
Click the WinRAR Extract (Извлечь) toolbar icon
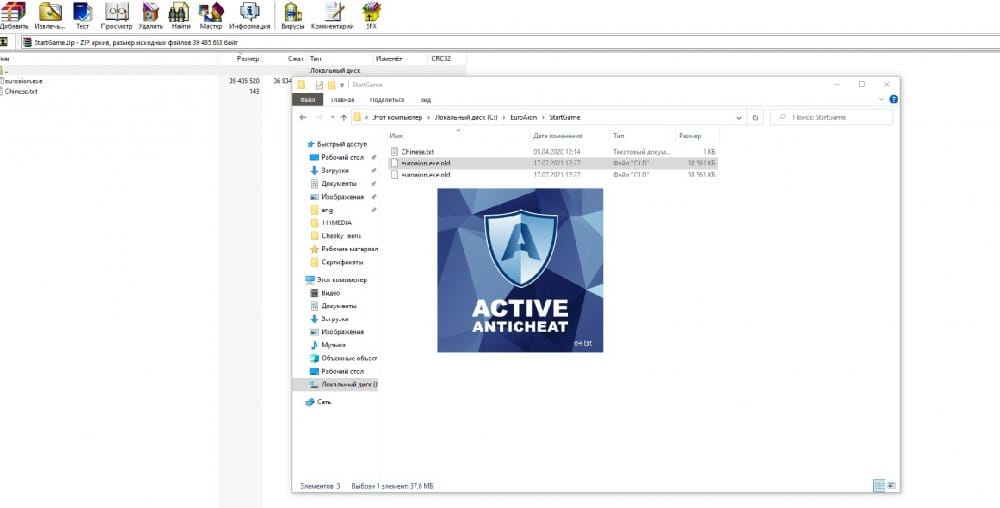49,14
